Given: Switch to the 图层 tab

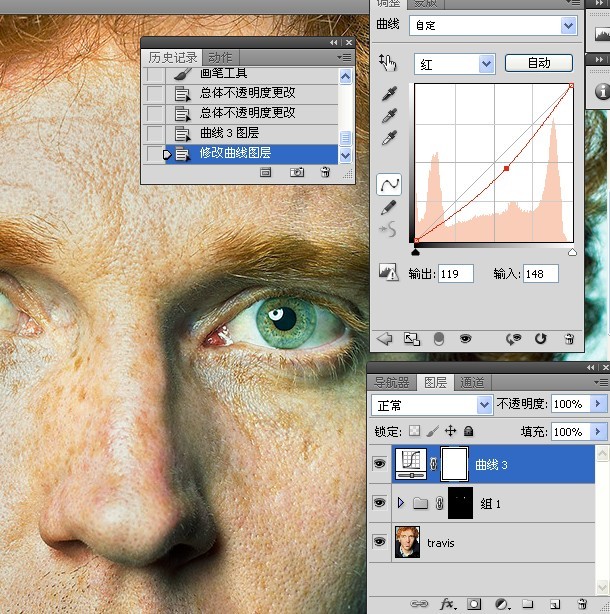Looking at the screenshot, I should (435, 382).
